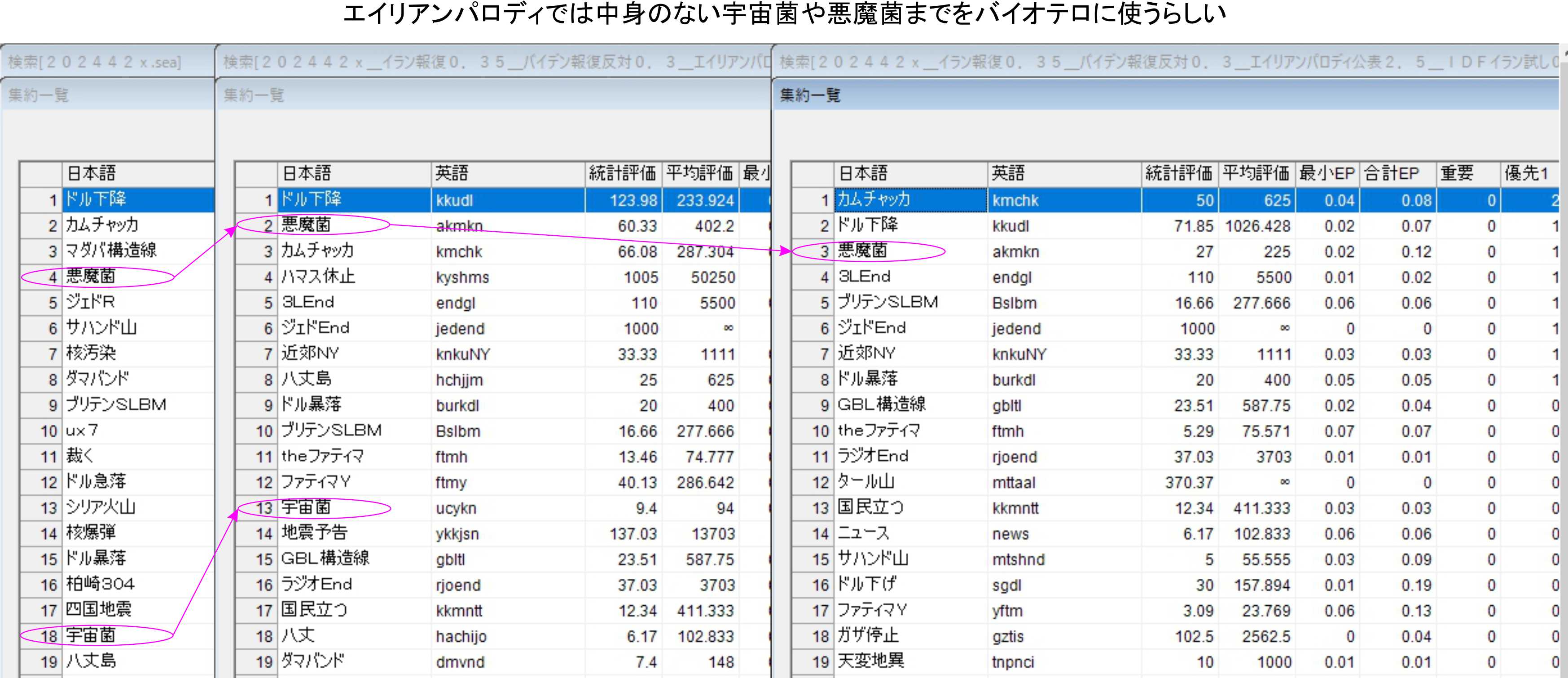Click kyshms cell in middle window

tap(508, 277)
